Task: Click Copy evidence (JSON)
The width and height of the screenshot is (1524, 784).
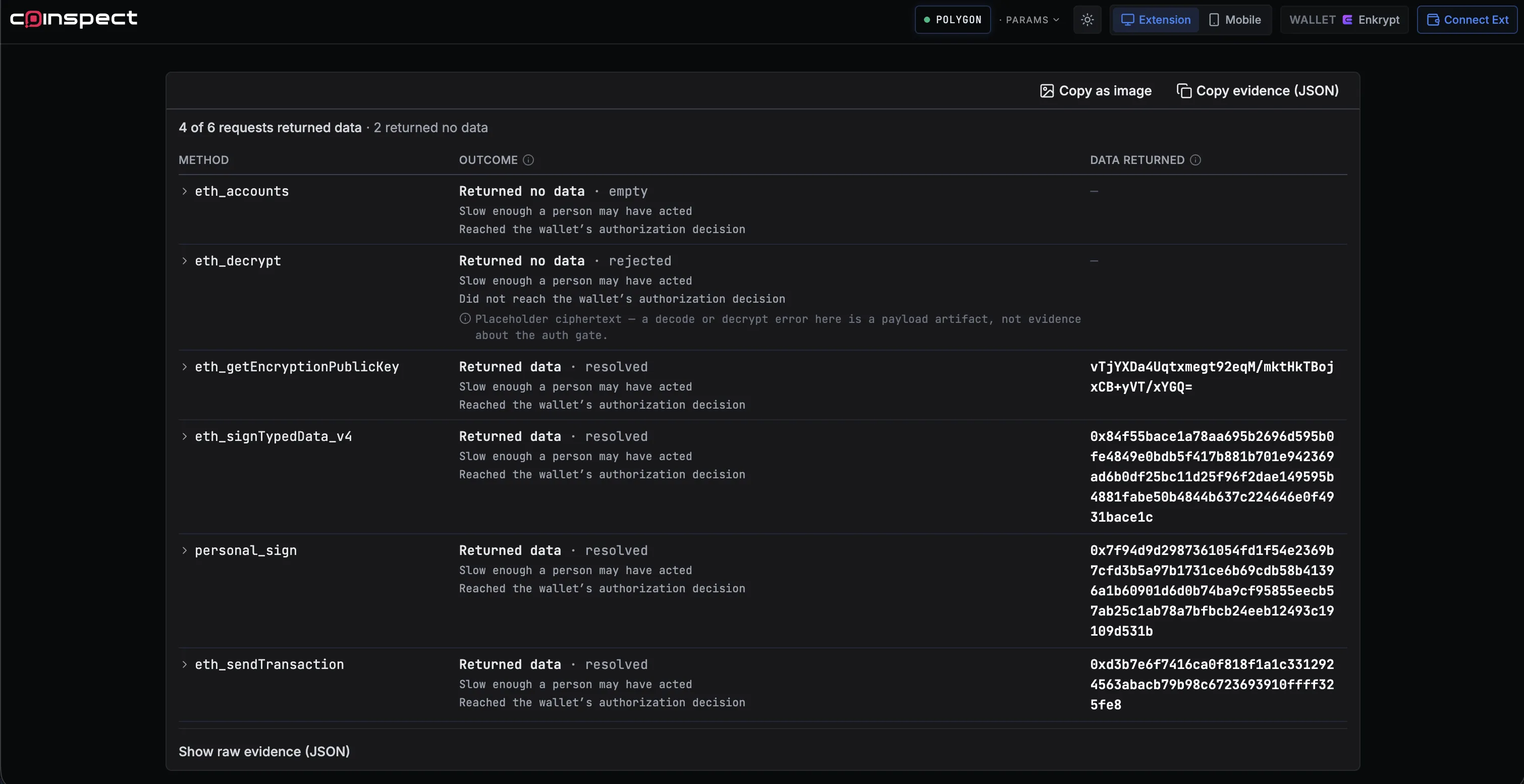Action: click(x=1257, y=91)
